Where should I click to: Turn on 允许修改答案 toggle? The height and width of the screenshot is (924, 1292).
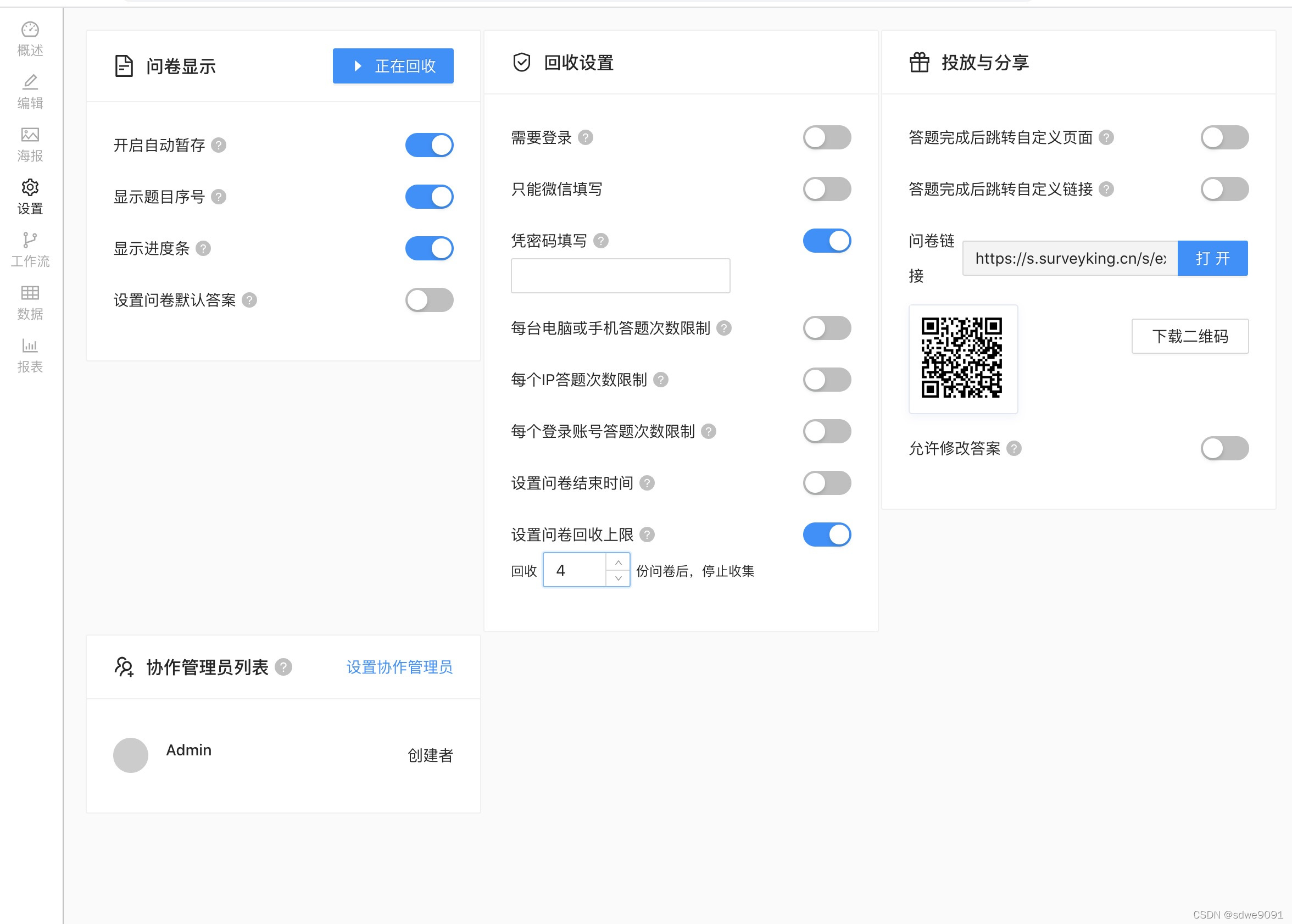(1224, 448)
